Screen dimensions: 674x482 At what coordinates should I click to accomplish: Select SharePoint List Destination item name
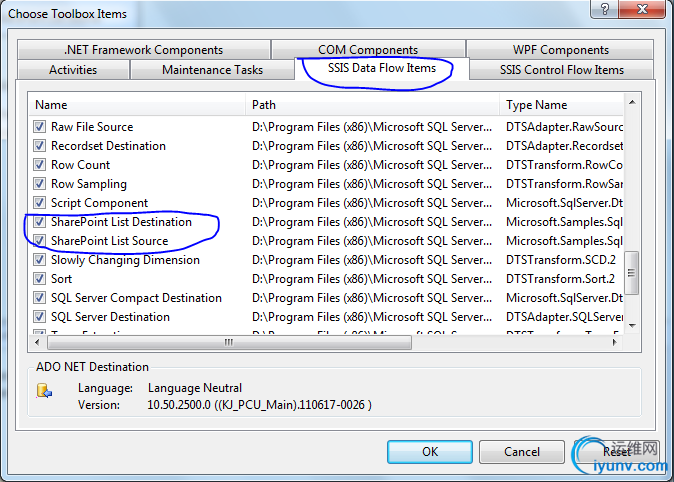point(121,222)
